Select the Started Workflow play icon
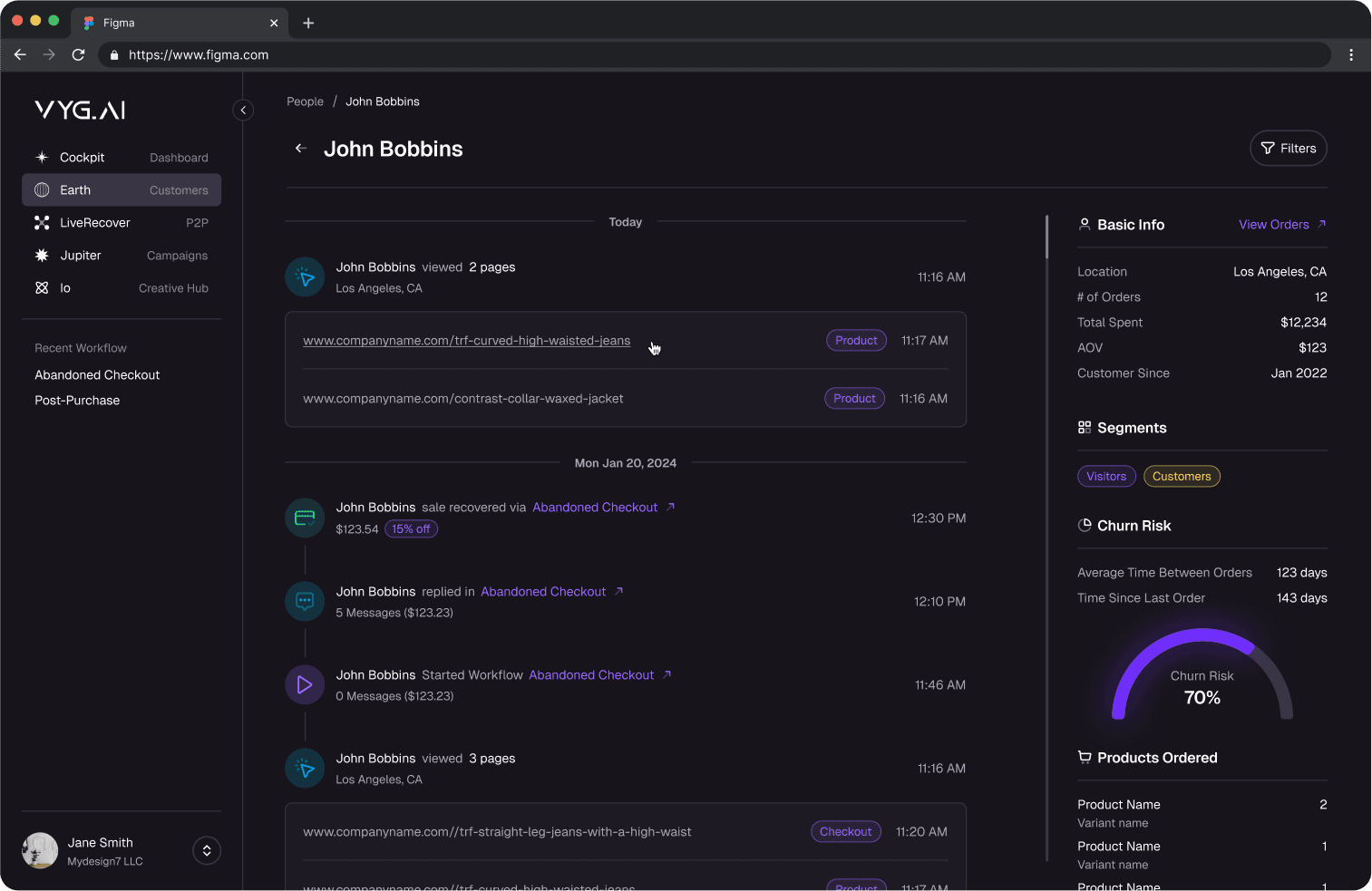This screenshot has width=1372, height=891. point(305,684)
